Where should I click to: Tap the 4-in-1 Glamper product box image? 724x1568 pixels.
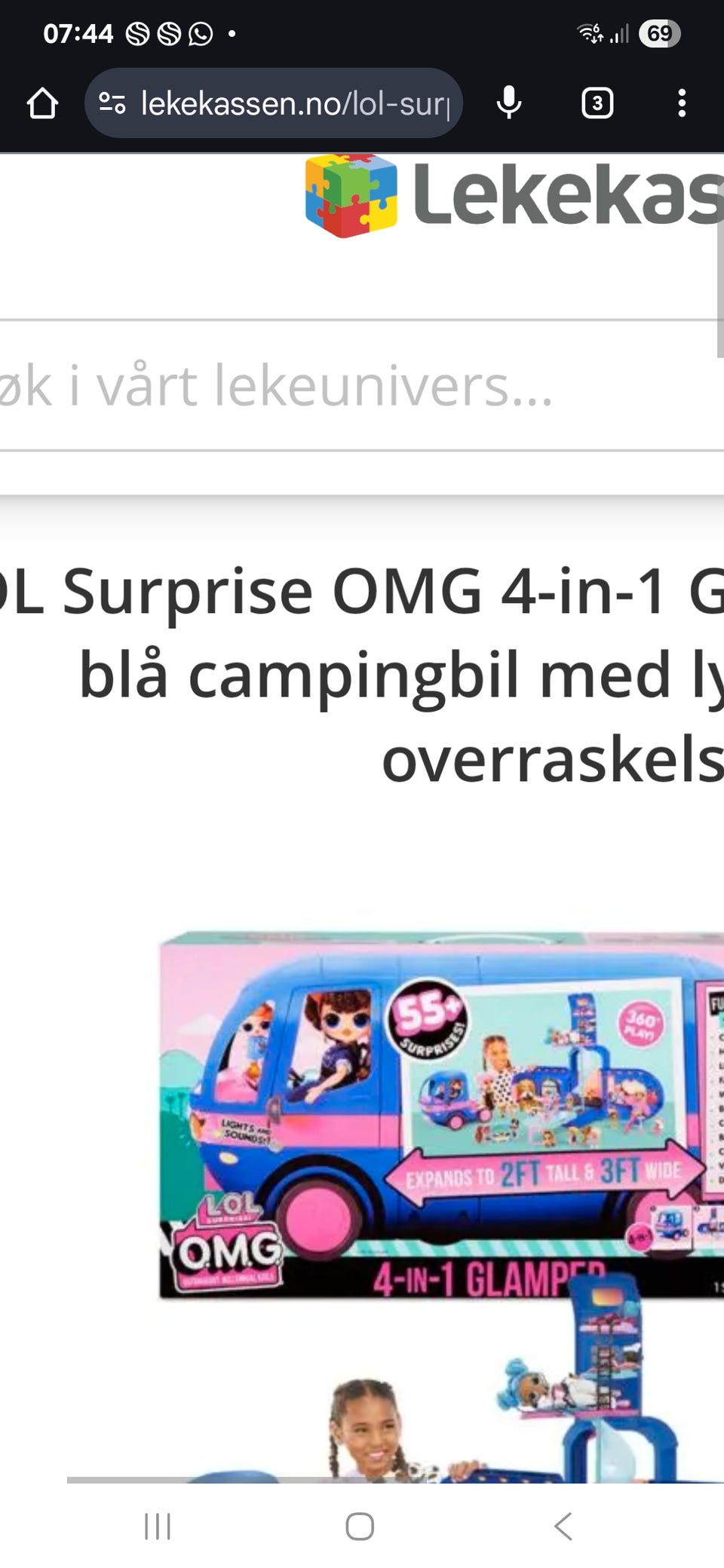coord(441,1115)
